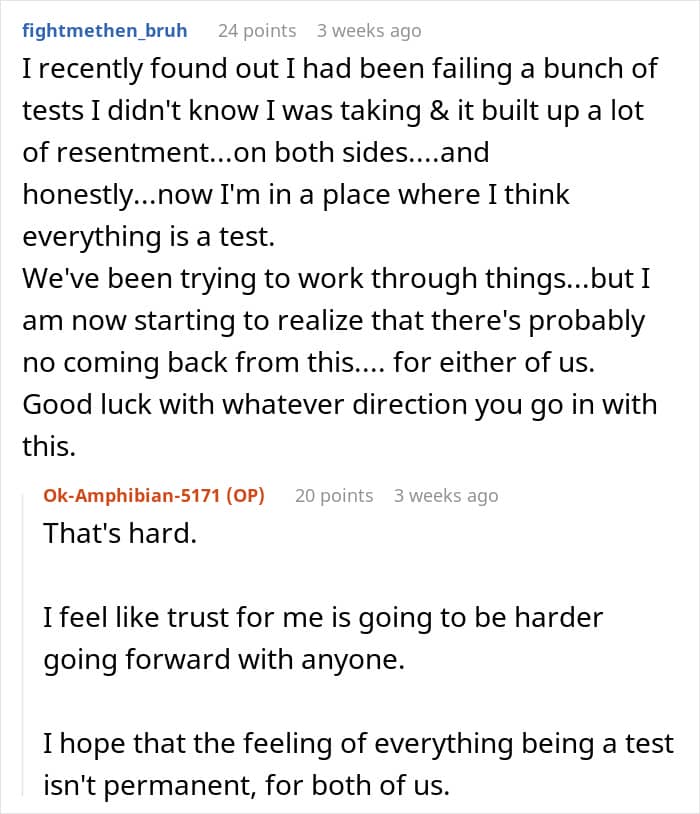This screenshot has width=700, height=814.
Task: Click the reply's 3 weeks ago timestamp
Action: (446, 495)
